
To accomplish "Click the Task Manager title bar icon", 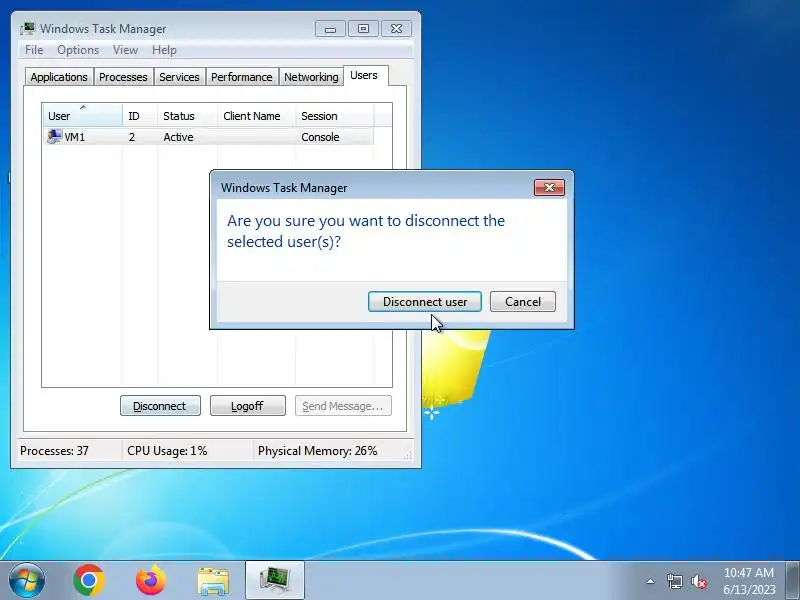I will pos(28,29).
